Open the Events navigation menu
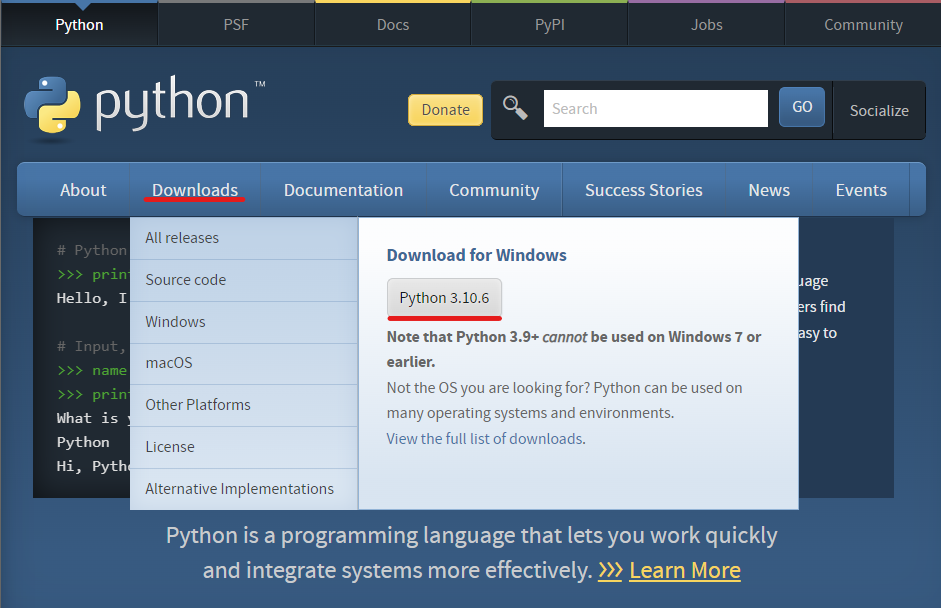 tap(861, 190)
